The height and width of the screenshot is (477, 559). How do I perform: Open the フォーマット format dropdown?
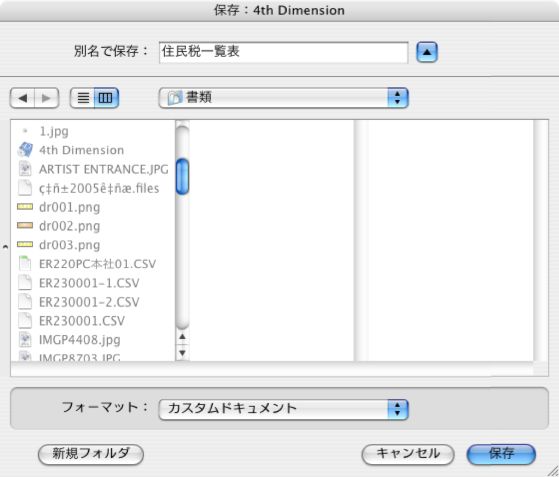(283, 409)
